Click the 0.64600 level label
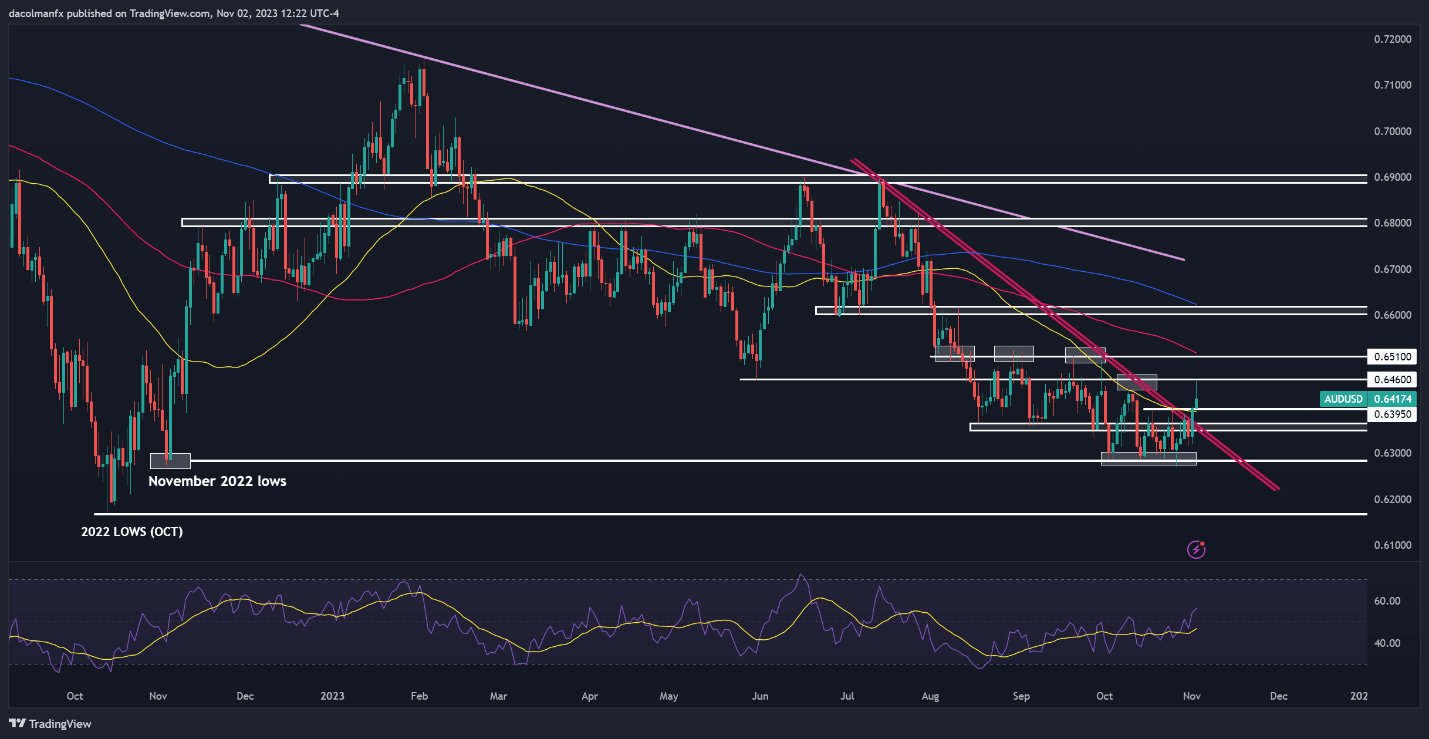Image resolution: width=1429 pixels, height=739 pixels. click(x=1392, y=380)
